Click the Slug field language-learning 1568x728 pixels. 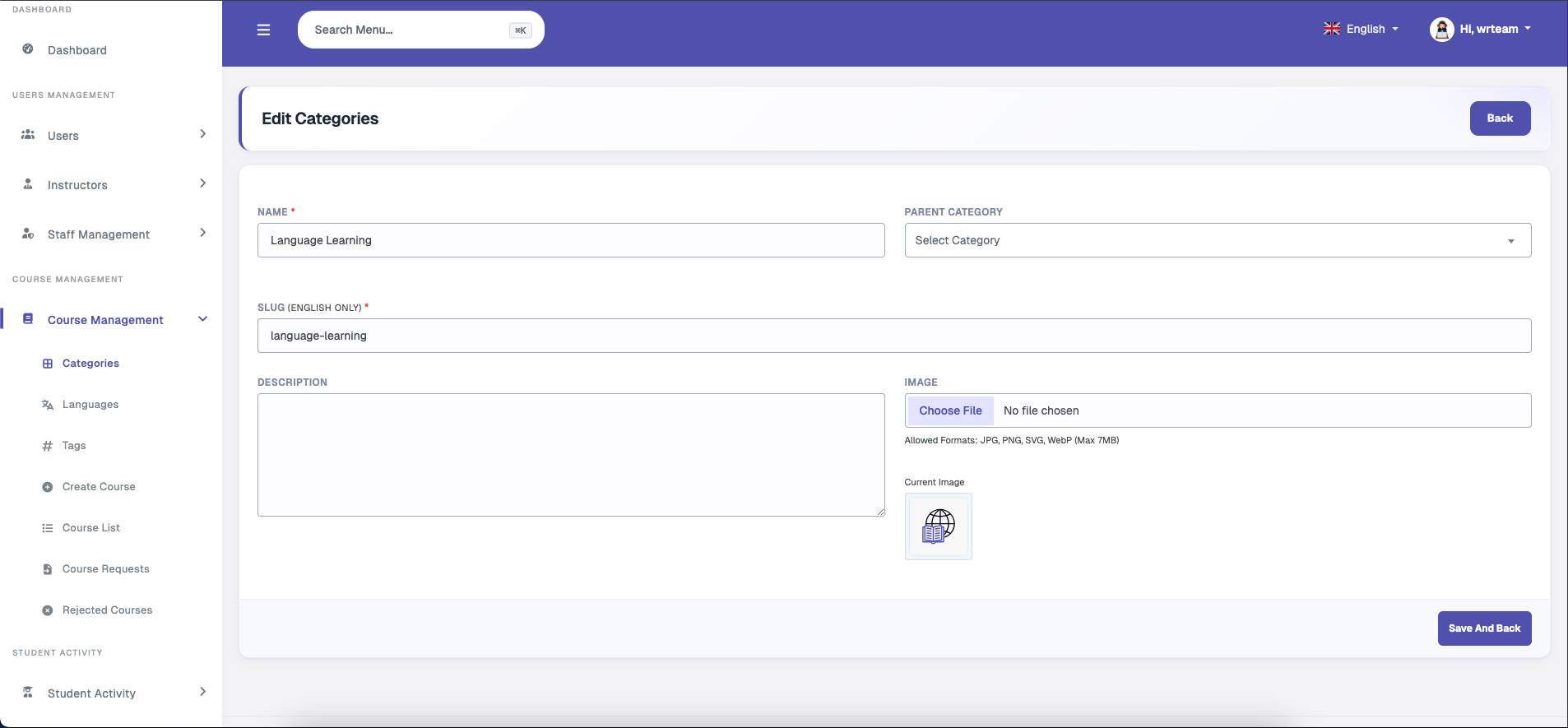point(894,336)
